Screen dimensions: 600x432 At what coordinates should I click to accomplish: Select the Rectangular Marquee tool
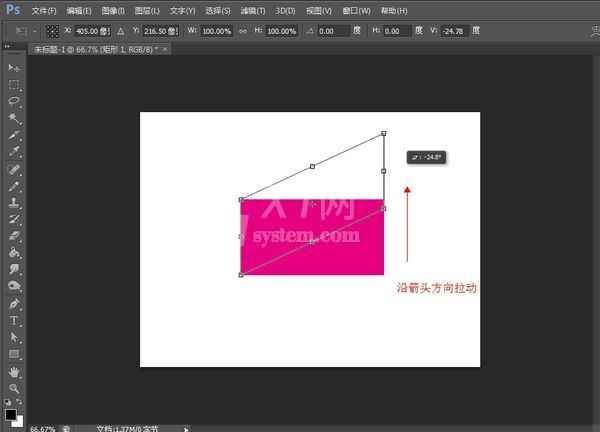(14, 85)
